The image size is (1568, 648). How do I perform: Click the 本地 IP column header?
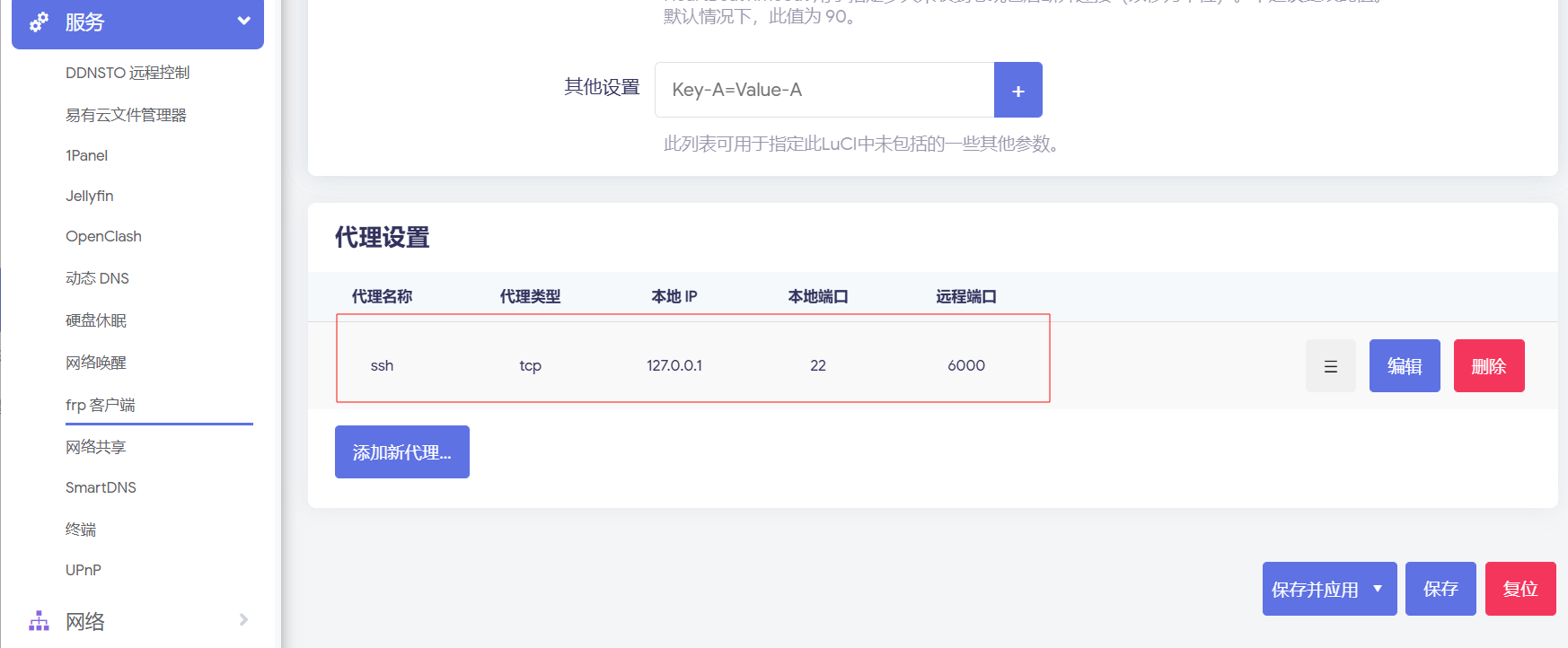pos(674,296)
